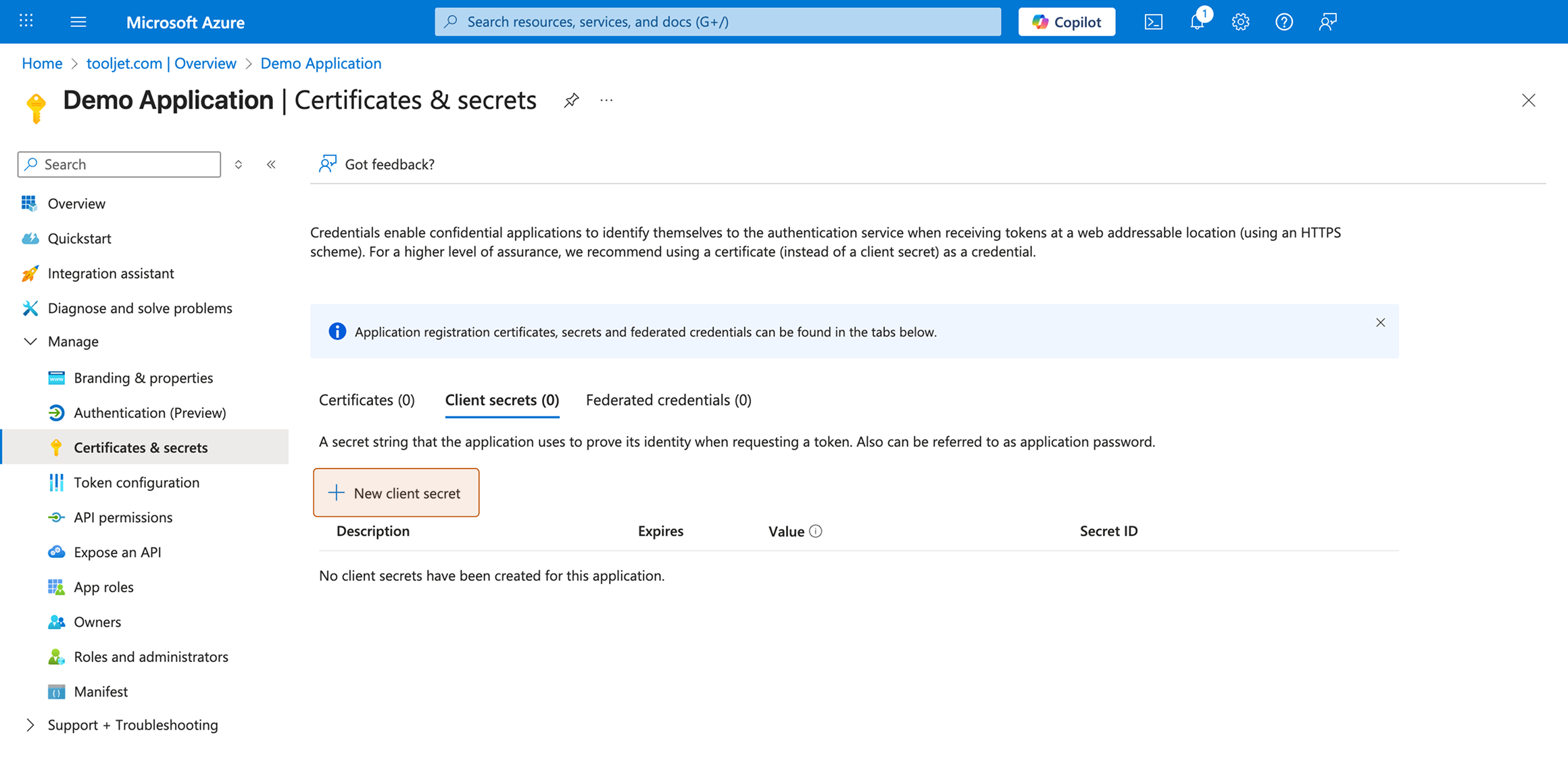This screenshot has width=1568, height=758.
Task: Click the Value column header
Action: tap(786, 531)
